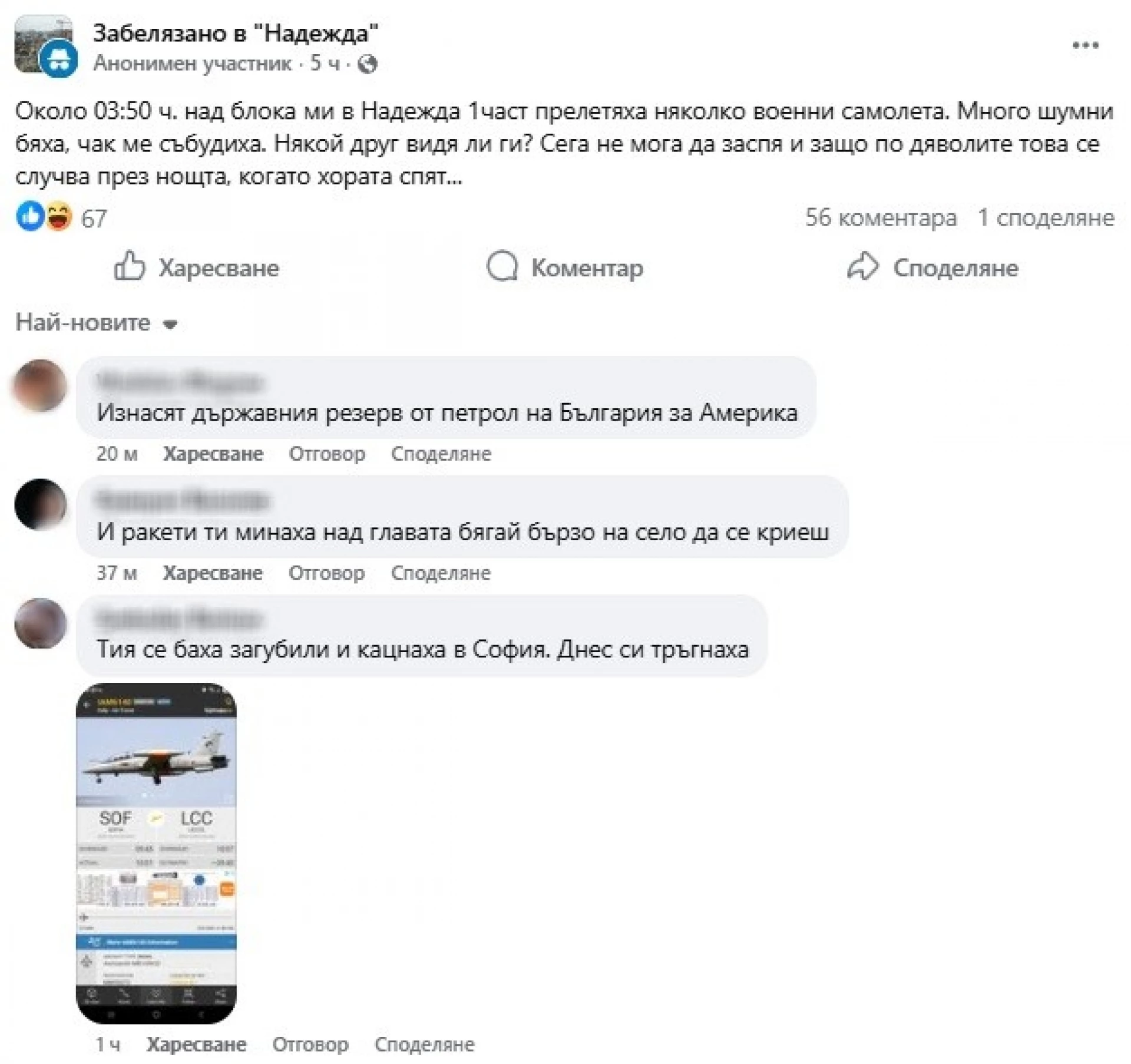View the 56 коментара list
1131x1064 pixels.
[x=881, y=218]
